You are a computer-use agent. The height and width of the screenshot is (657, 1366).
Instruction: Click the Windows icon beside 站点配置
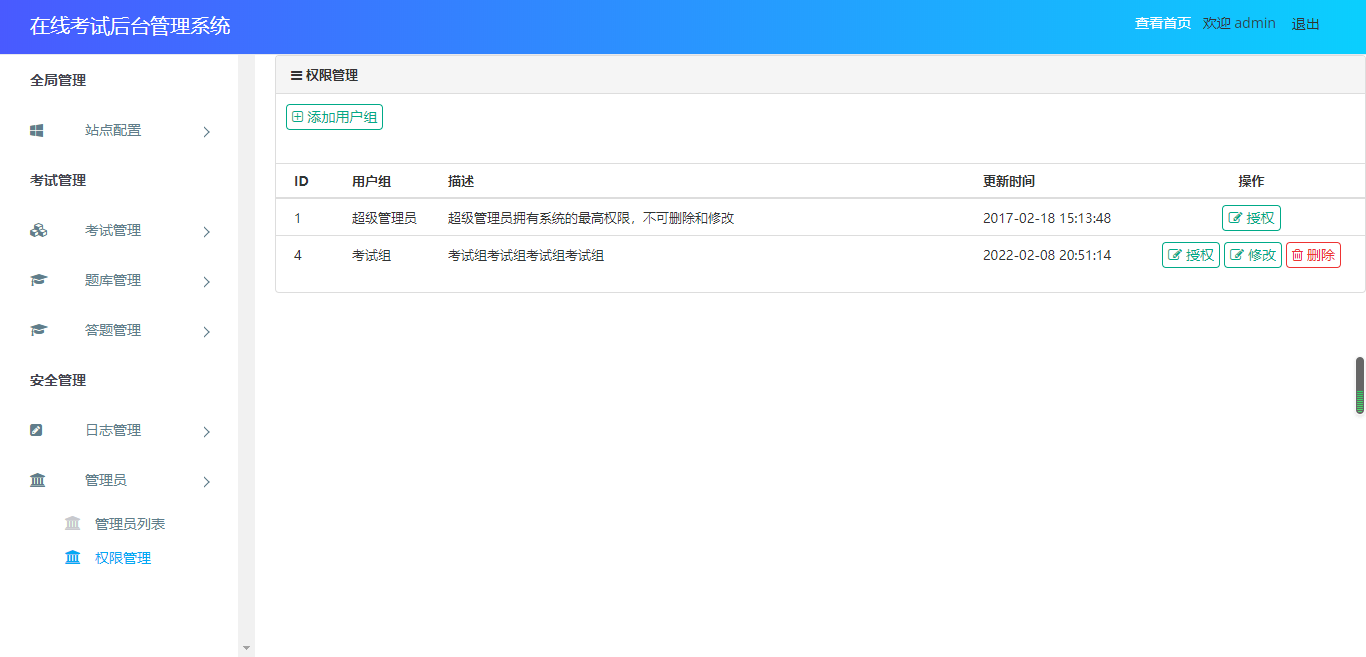point(37,130)
